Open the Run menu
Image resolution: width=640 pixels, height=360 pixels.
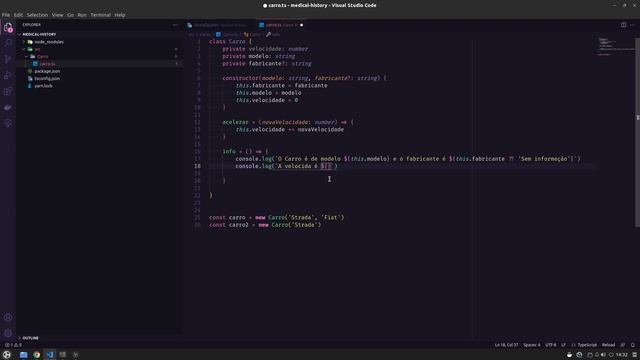pyautogui.click(x=82, y=15)
